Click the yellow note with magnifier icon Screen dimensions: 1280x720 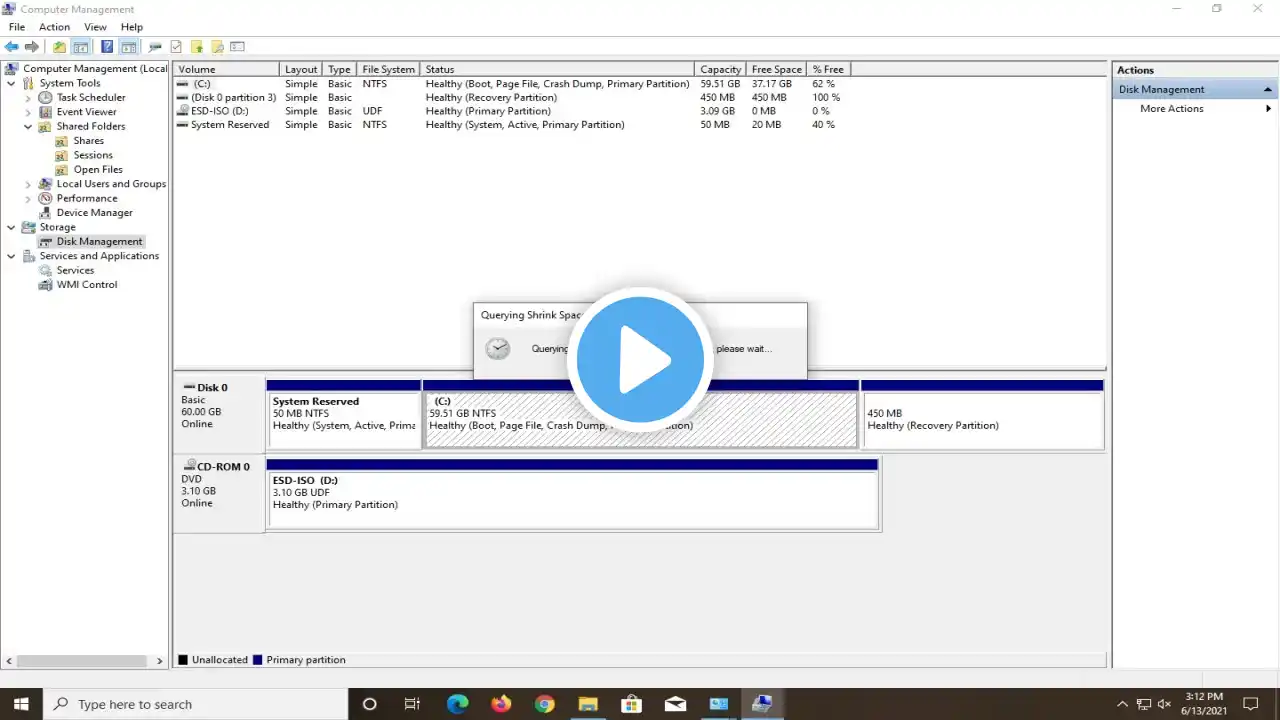coord(217,47)
